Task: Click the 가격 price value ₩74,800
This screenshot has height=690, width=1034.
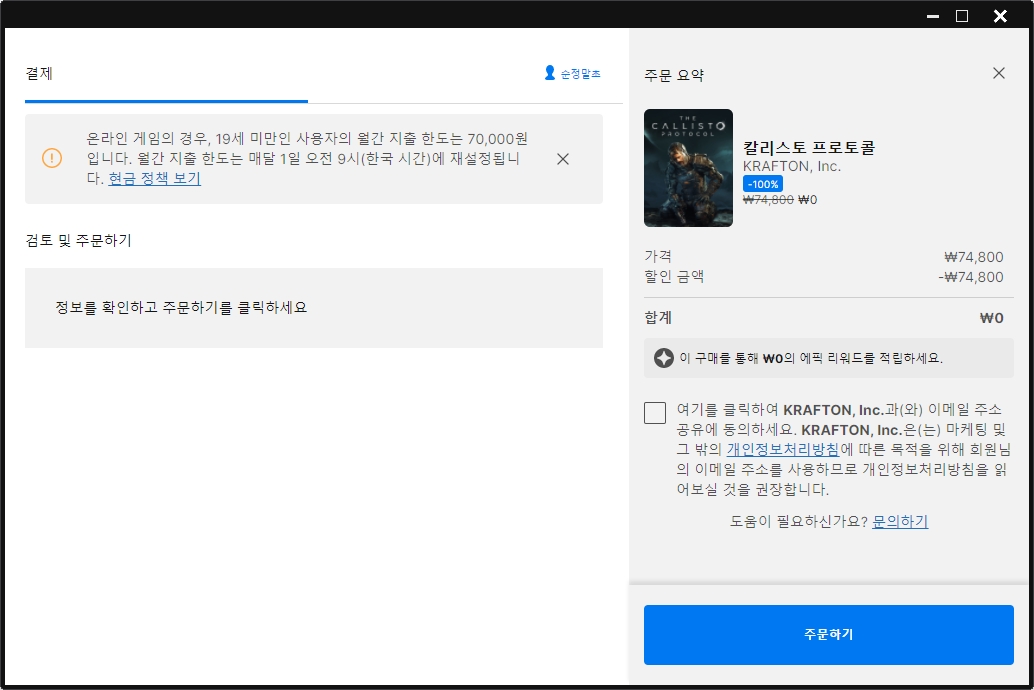Action: pyautogui.click(x=973, y=257)
